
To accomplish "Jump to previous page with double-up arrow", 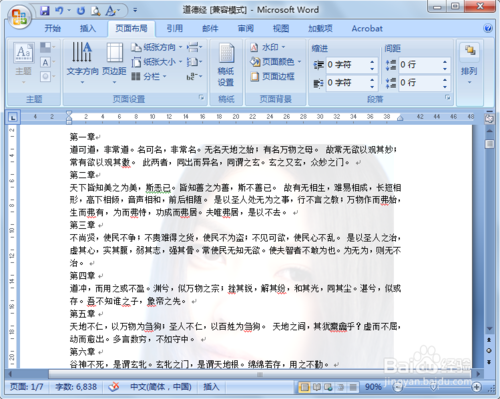I will tap(489, 340).
